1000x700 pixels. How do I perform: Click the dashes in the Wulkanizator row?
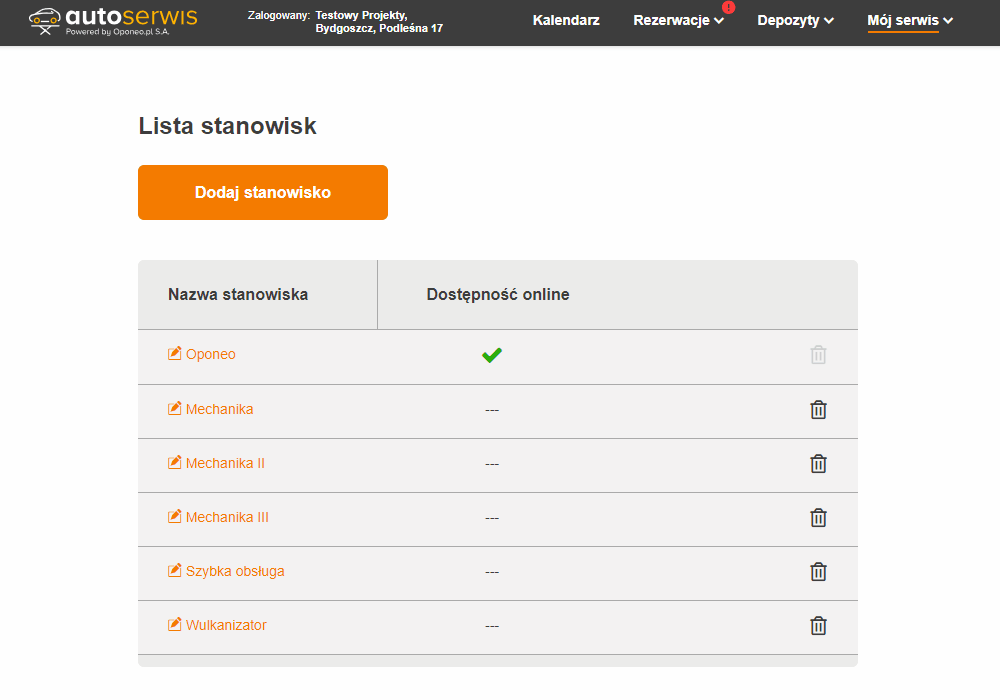492,627
